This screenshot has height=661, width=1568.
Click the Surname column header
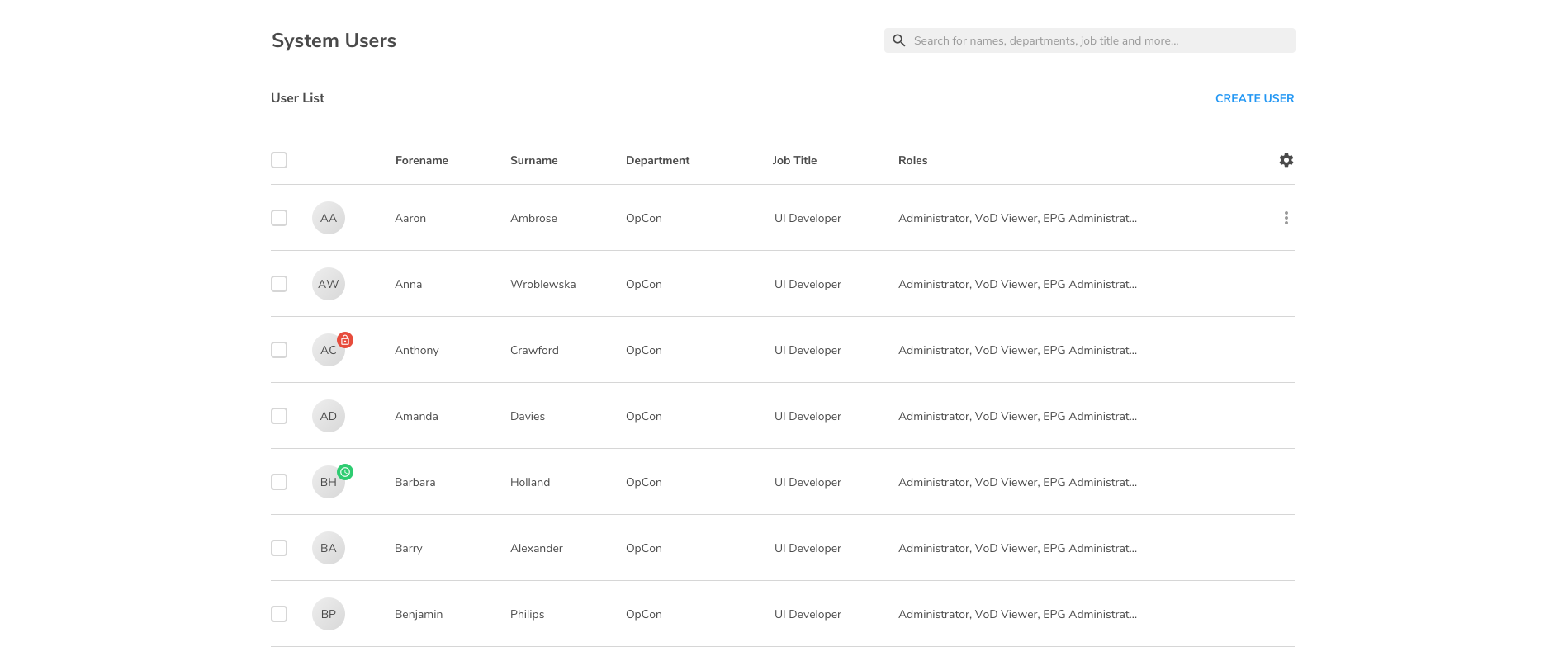pos(533,160)
